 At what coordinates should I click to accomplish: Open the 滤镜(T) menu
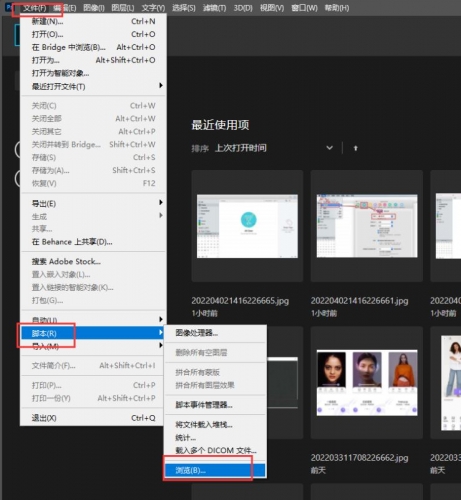[214, 8]
